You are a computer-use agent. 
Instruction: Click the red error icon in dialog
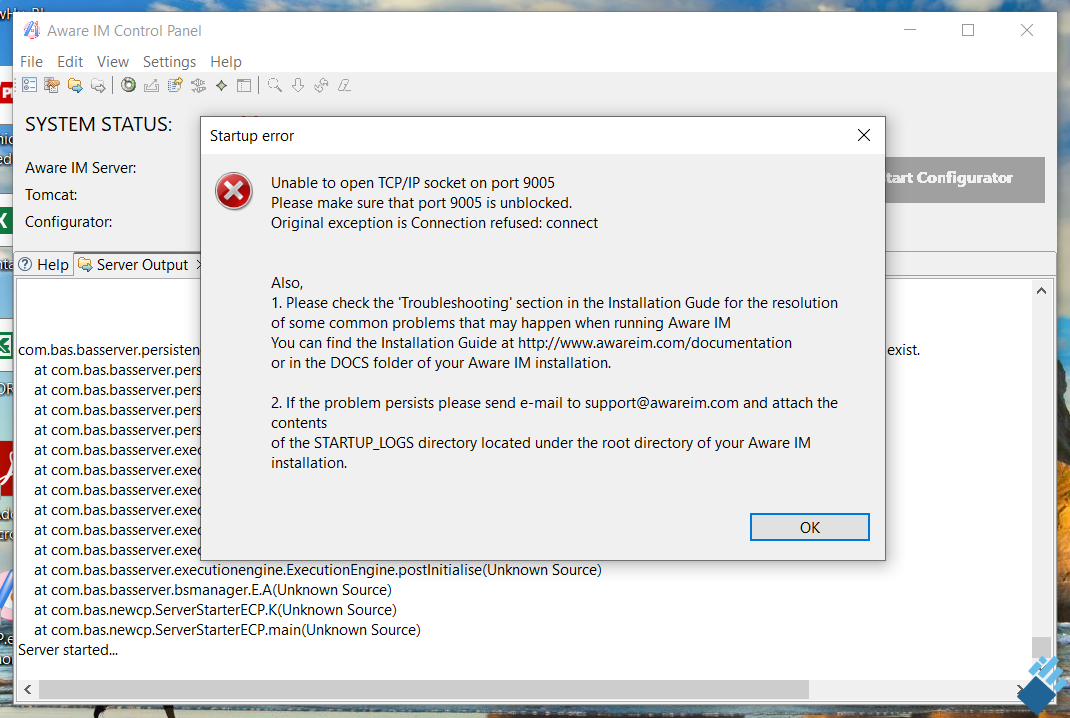[234, 190]
